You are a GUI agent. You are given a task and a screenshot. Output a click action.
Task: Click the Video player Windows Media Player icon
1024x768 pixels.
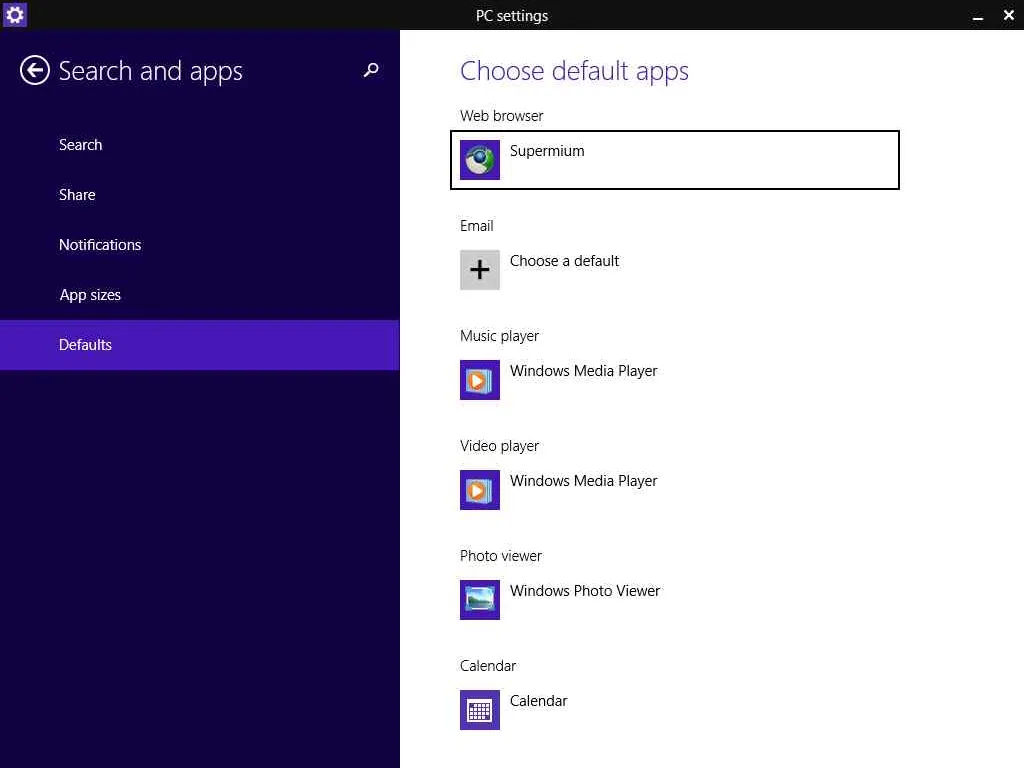pos(480,490)
